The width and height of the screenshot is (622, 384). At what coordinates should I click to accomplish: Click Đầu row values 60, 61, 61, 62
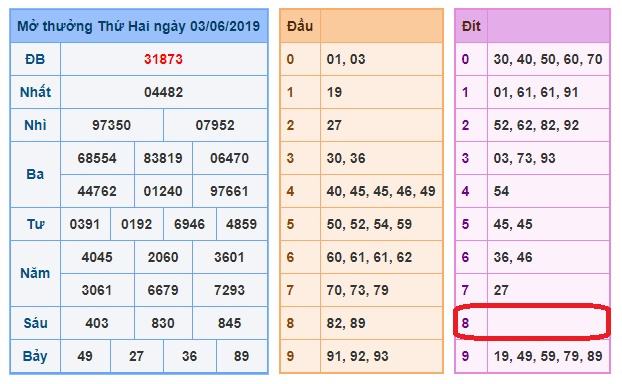tap(369, 257)
